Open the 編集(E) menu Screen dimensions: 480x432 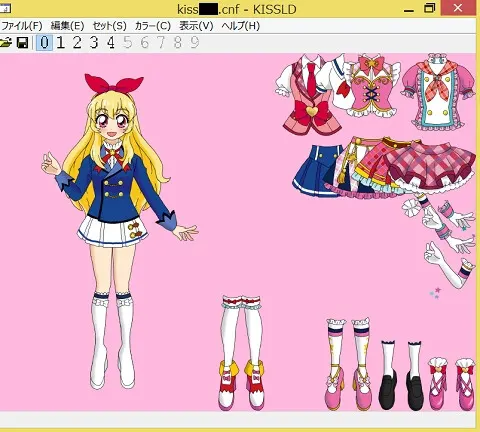(x=67, y=26)
